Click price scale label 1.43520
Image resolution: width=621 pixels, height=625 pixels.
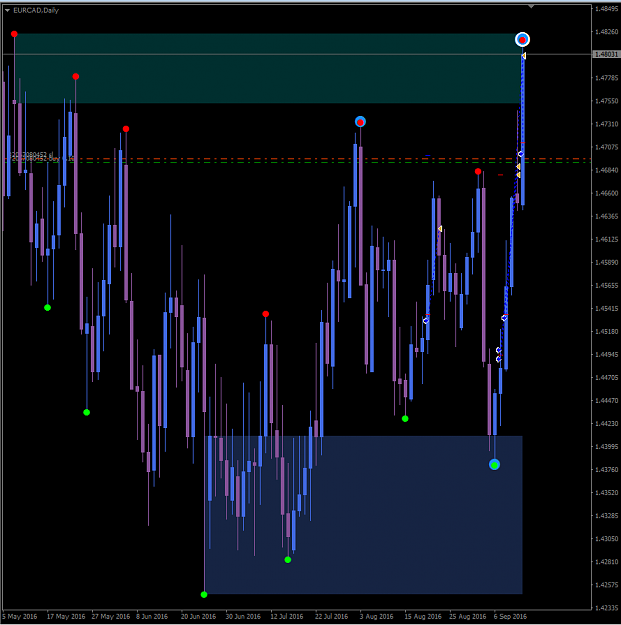[606, 493]
